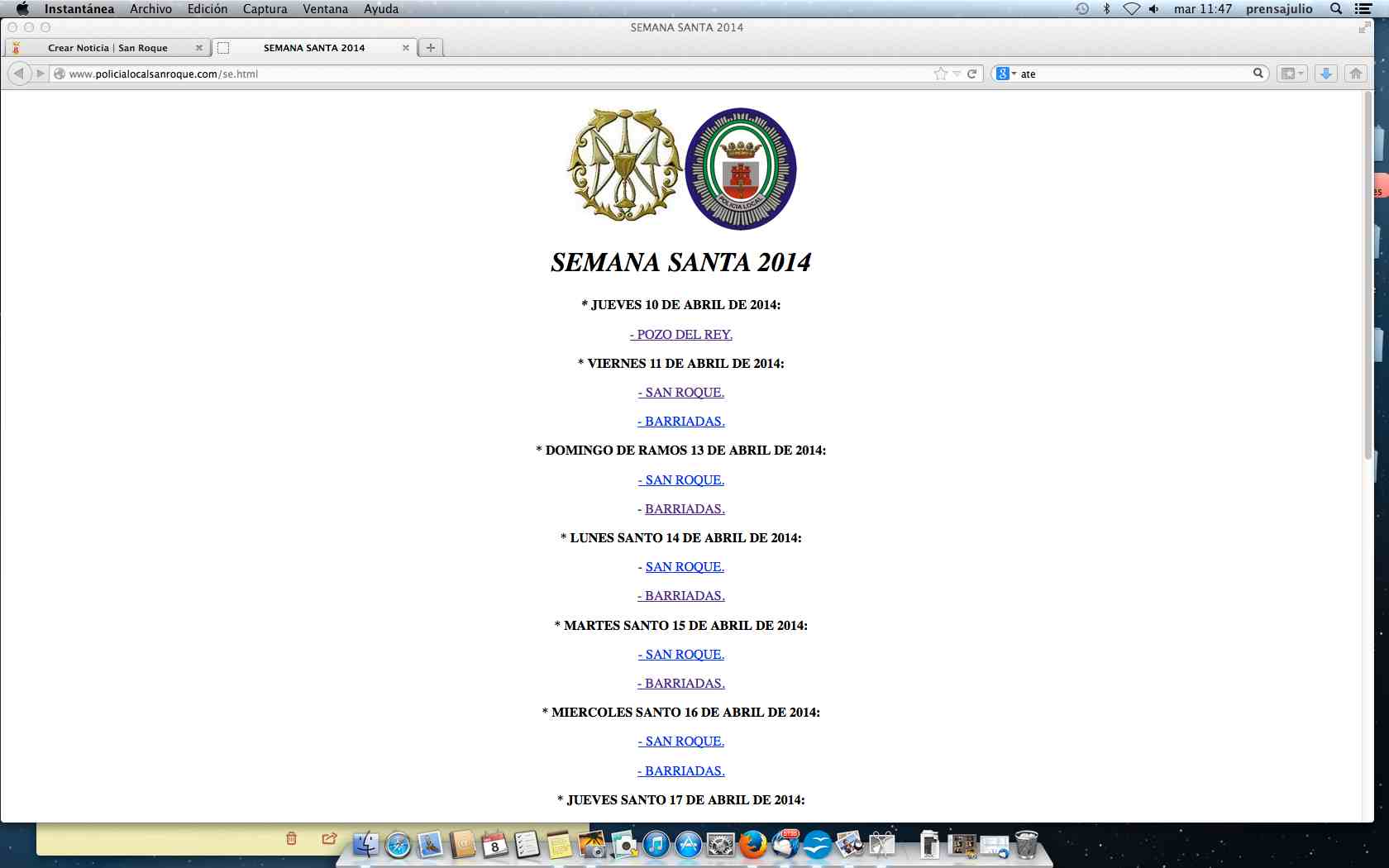This screenshot has height=868, width=1389.
Task: Open SAN ROQUE link under Miercoles Santo
Action: click(x=681, y=741)
